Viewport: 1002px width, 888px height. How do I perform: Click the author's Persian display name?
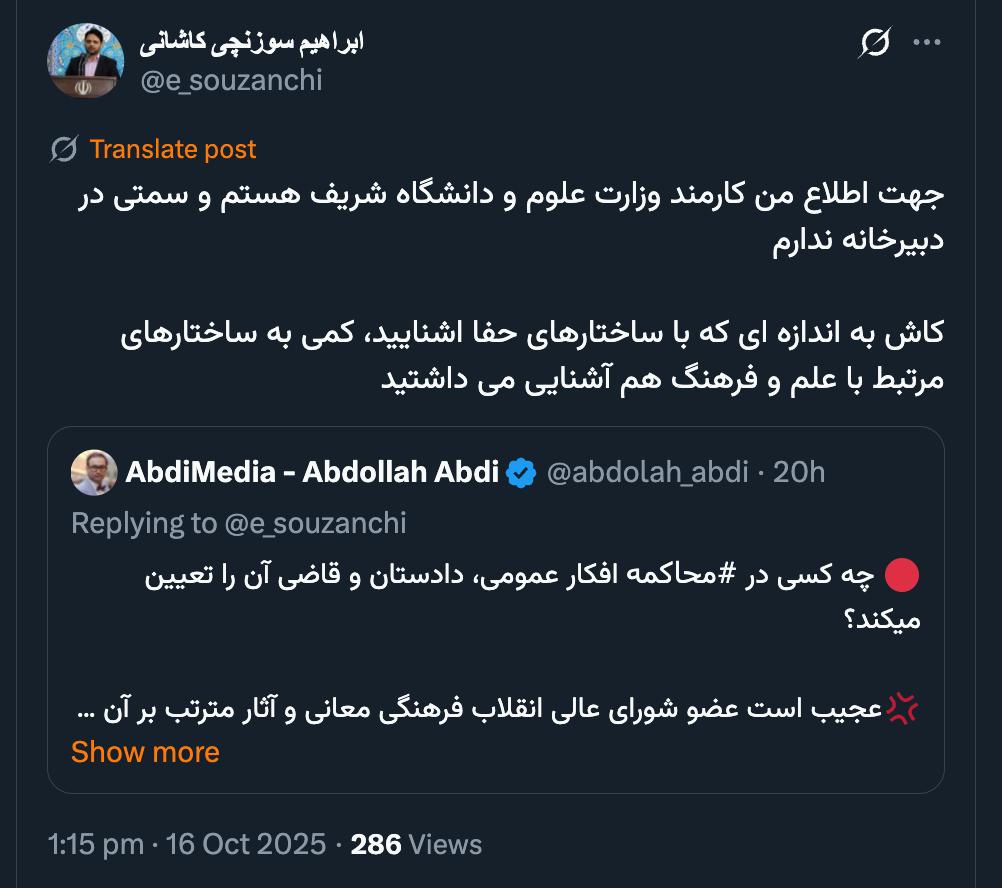(252, 42)
